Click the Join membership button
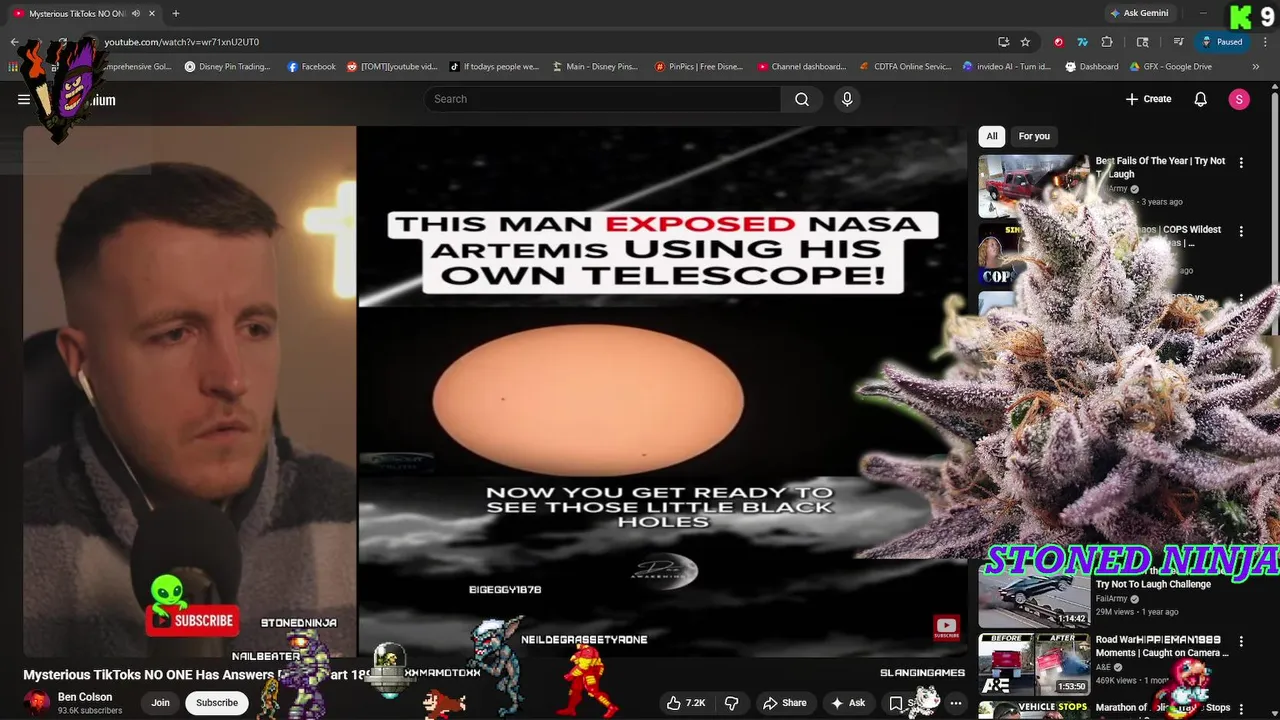This screenshot has width=1280, height=720. tap(160, 703)
